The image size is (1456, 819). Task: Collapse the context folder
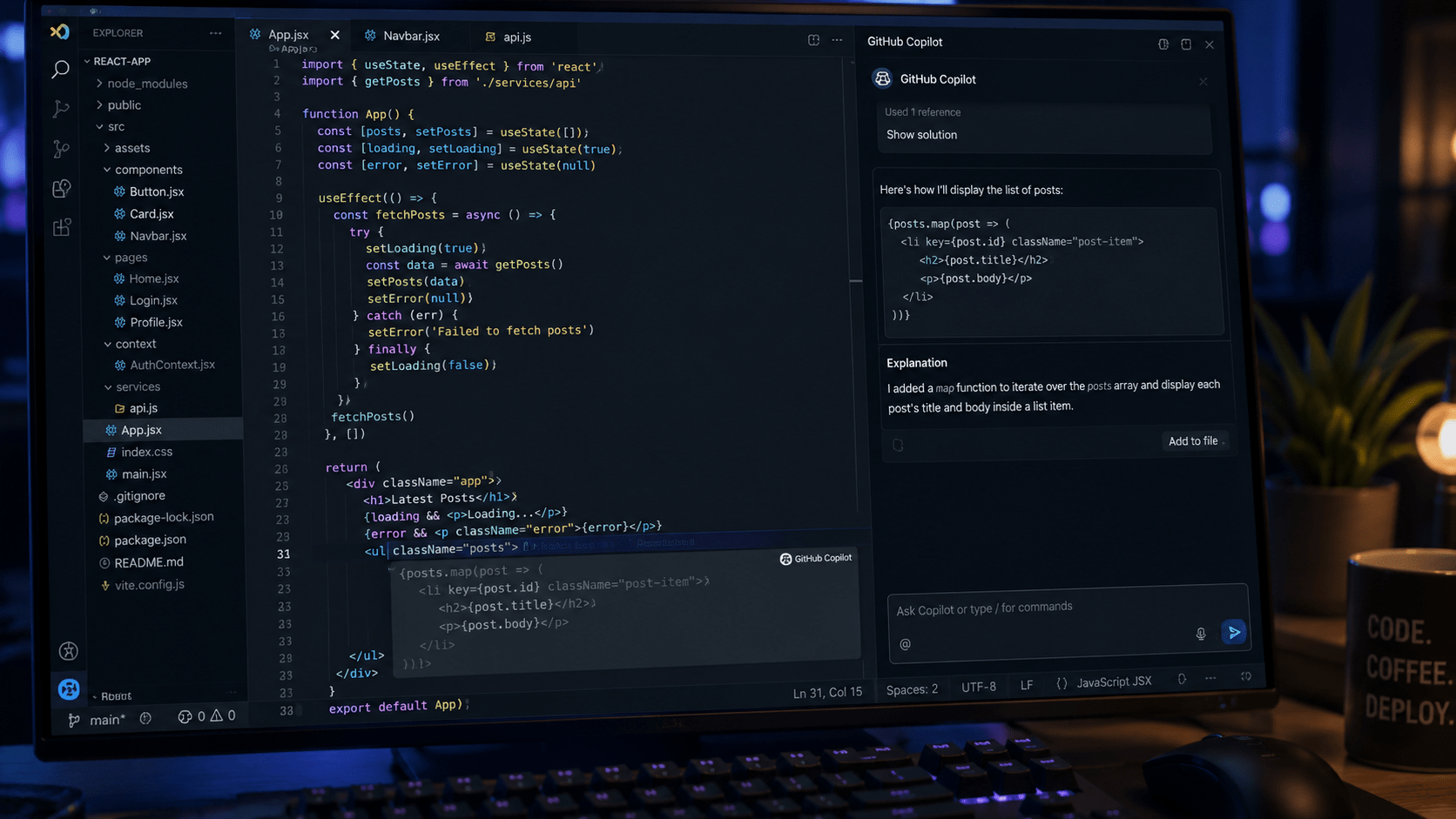point(129,344)
